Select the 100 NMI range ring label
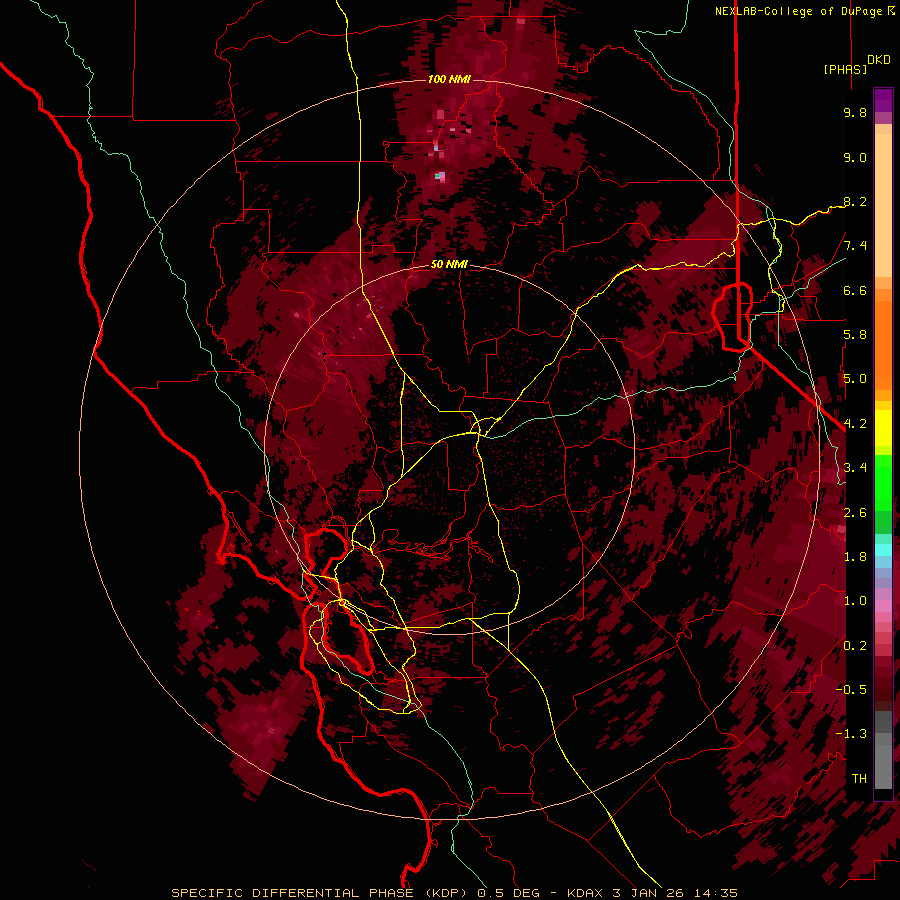 pos(449,79)
